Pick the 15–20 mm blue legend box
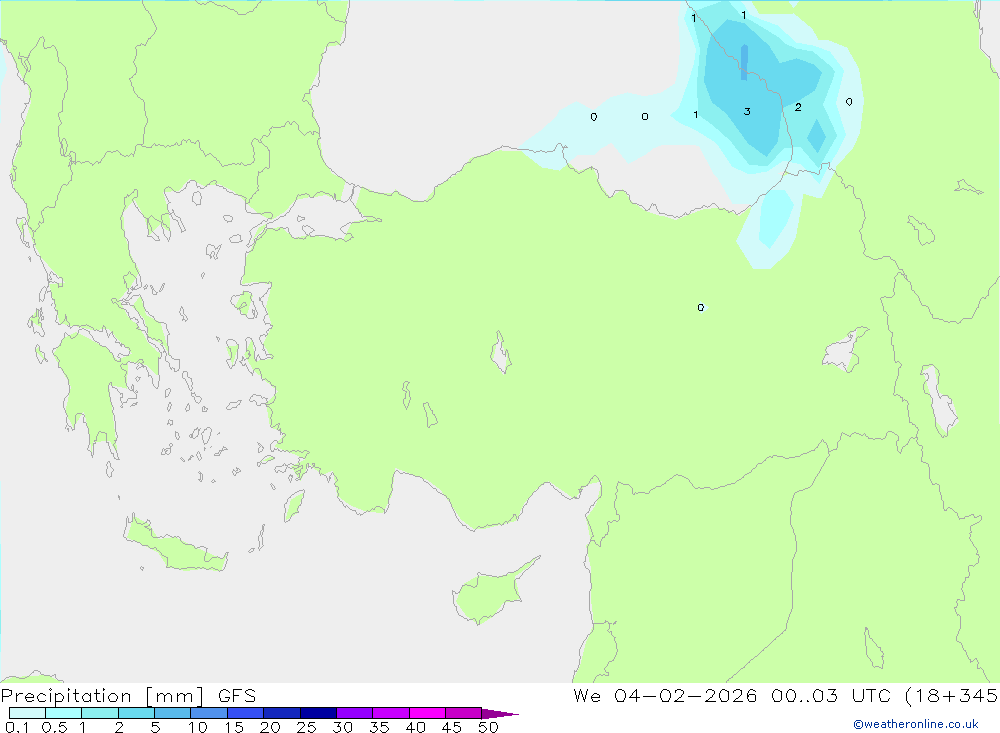The width and height of the screenshot is (1000, 733). point(245,713)
